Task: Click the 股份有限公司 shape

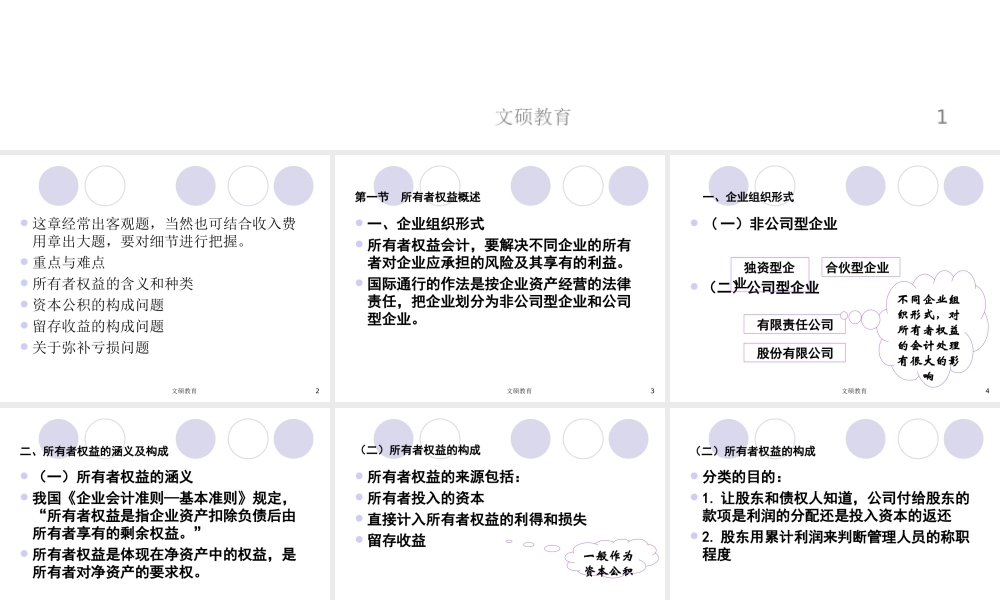Action: coord(794,352)
